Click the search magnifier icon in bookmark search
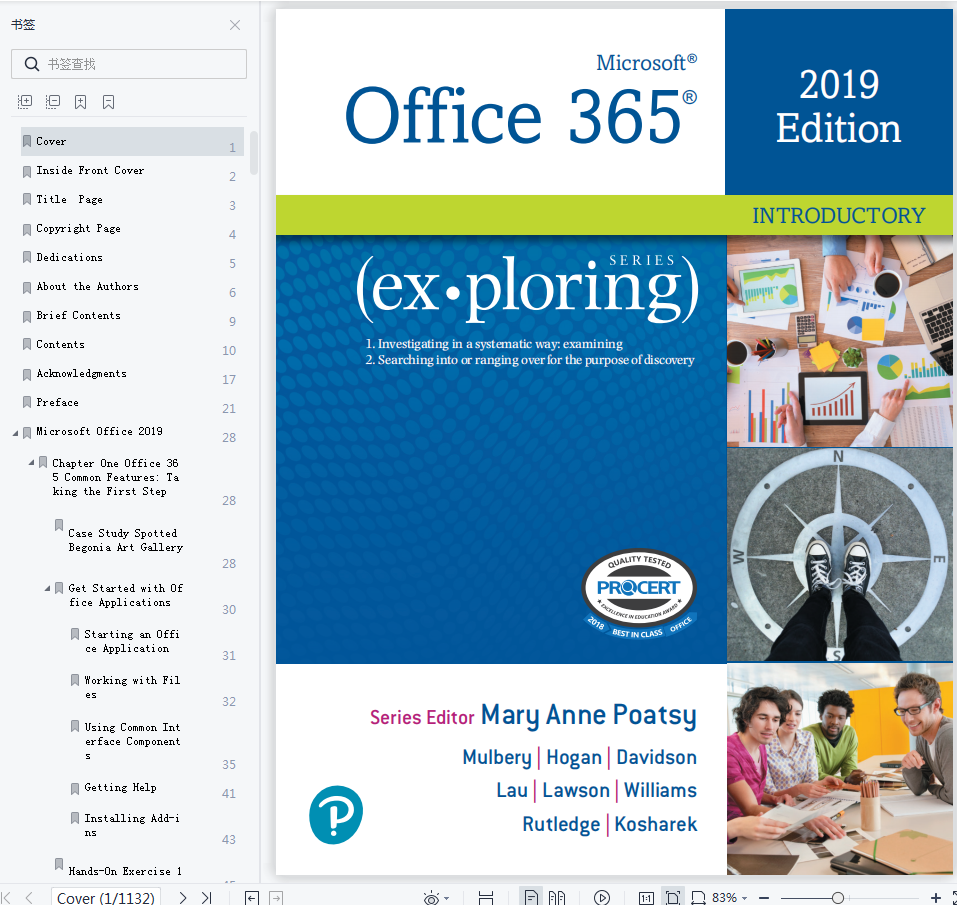 (x=32, y=64)
